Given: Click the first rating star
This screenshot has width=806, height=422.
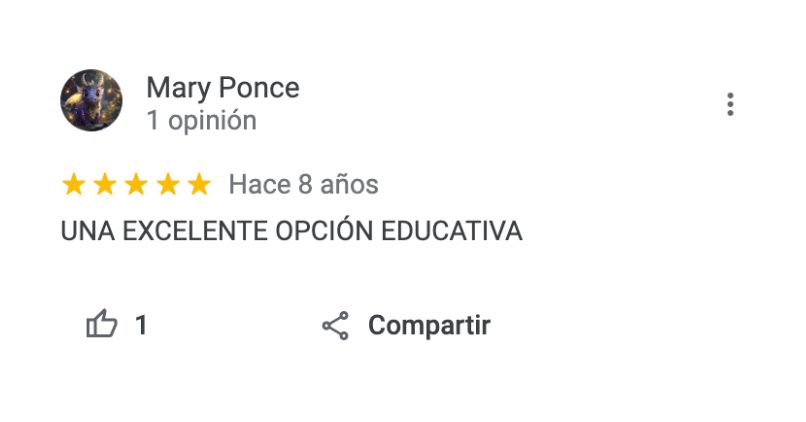Looking at the screenshot, I should (x=73, y=185).
